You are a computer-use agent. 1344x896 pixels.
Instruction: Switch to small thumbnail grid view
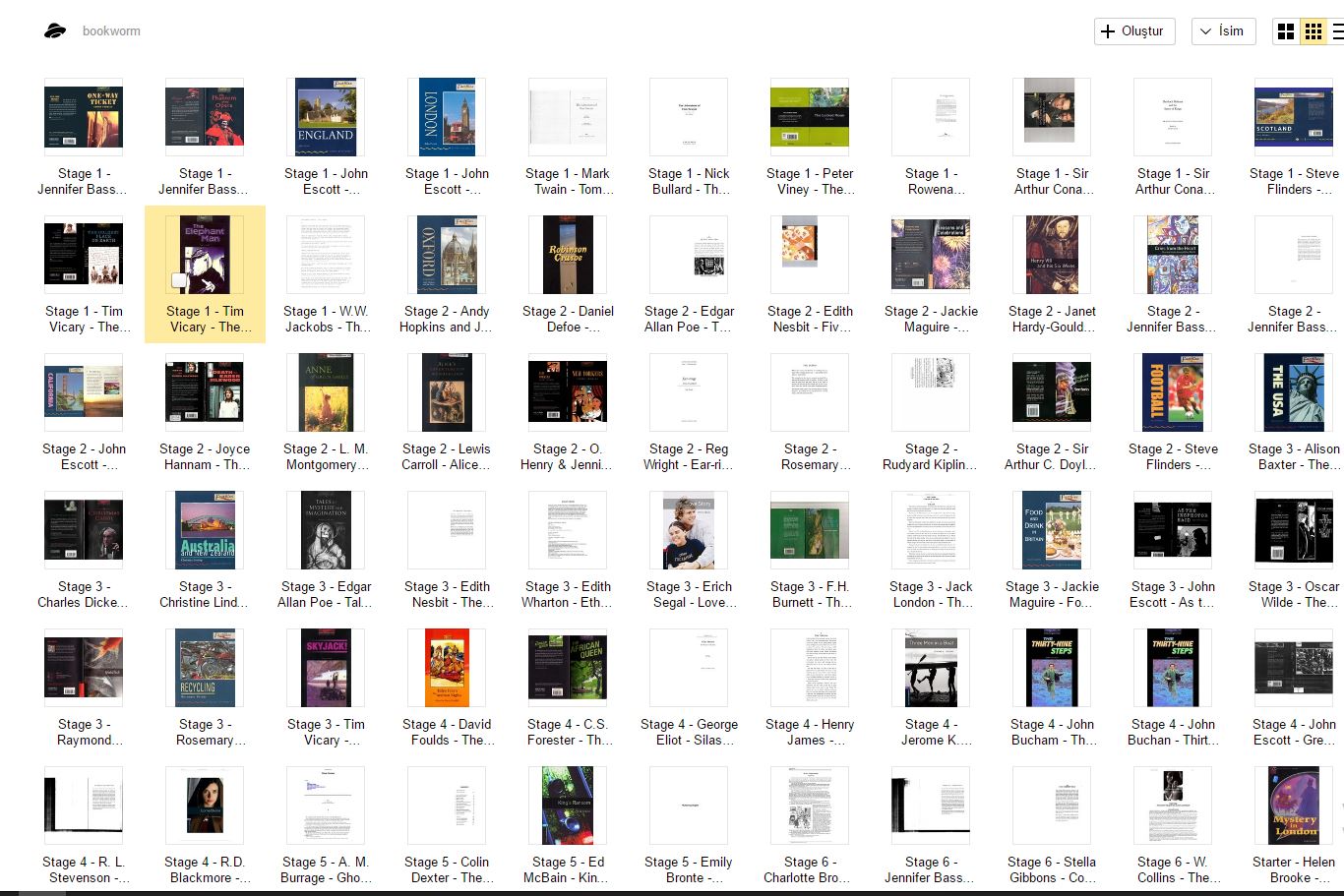[1313, 31]
